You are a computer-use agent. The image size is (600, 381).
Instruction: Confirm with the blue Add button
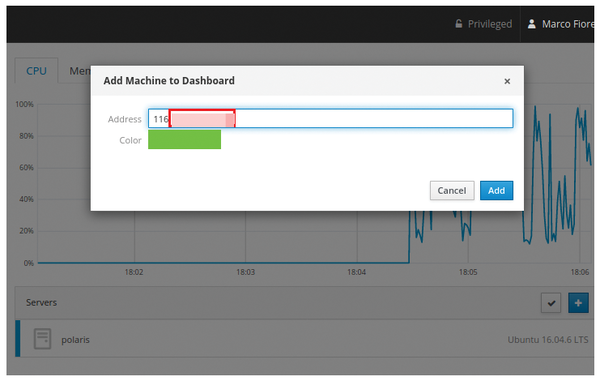pos(496,190)
